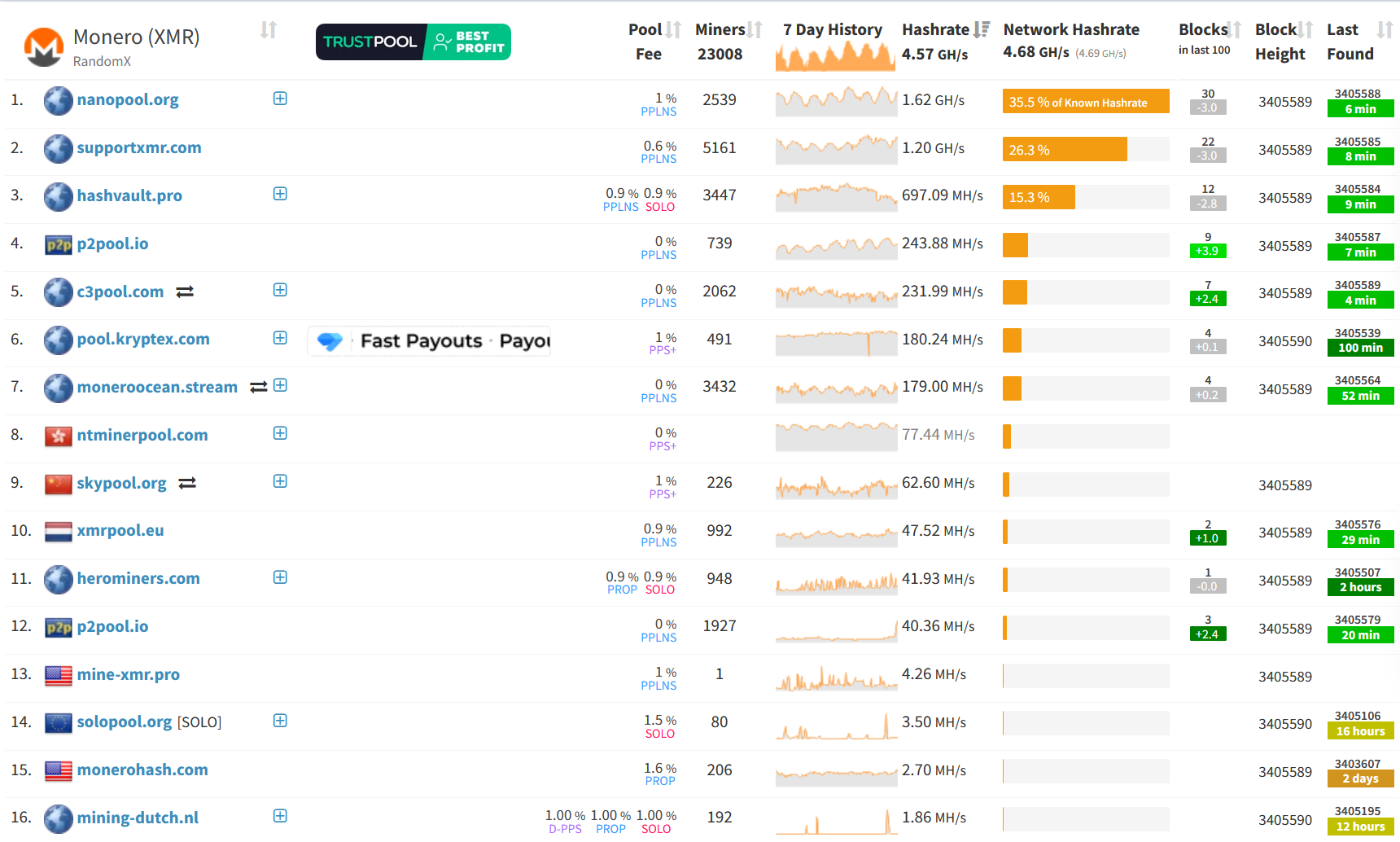Sort table by Miners count

(x=755, y=30)
